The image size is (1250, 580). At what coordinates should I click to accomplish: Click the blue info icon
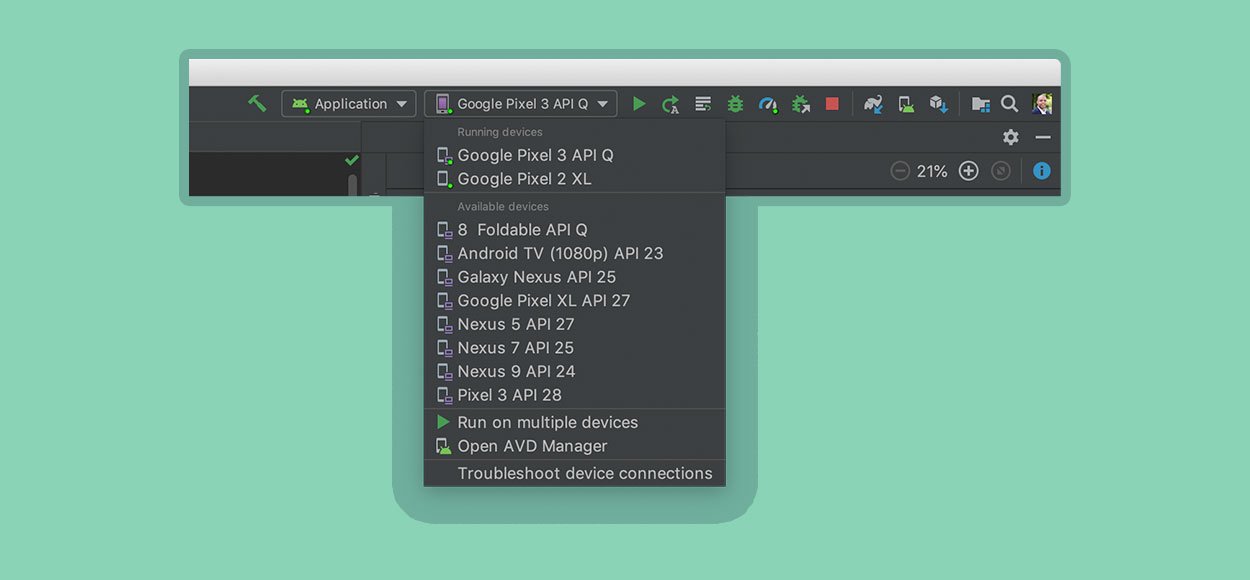[x=1042, y=171]
